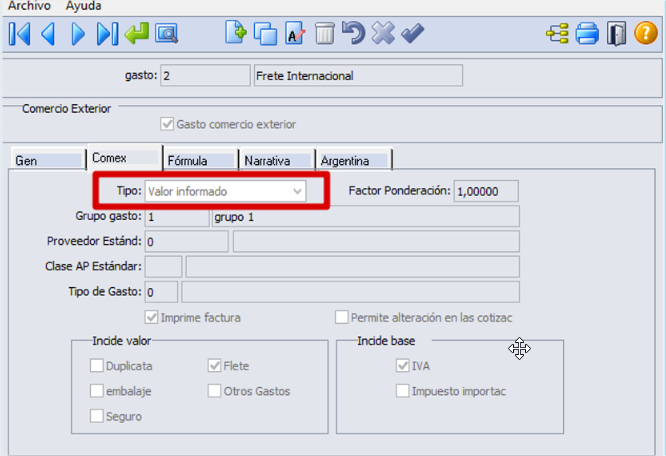Screen dimensions: 666x456
Task: Go to the first record
Action: pyautogui.click(x=20, y=34)
